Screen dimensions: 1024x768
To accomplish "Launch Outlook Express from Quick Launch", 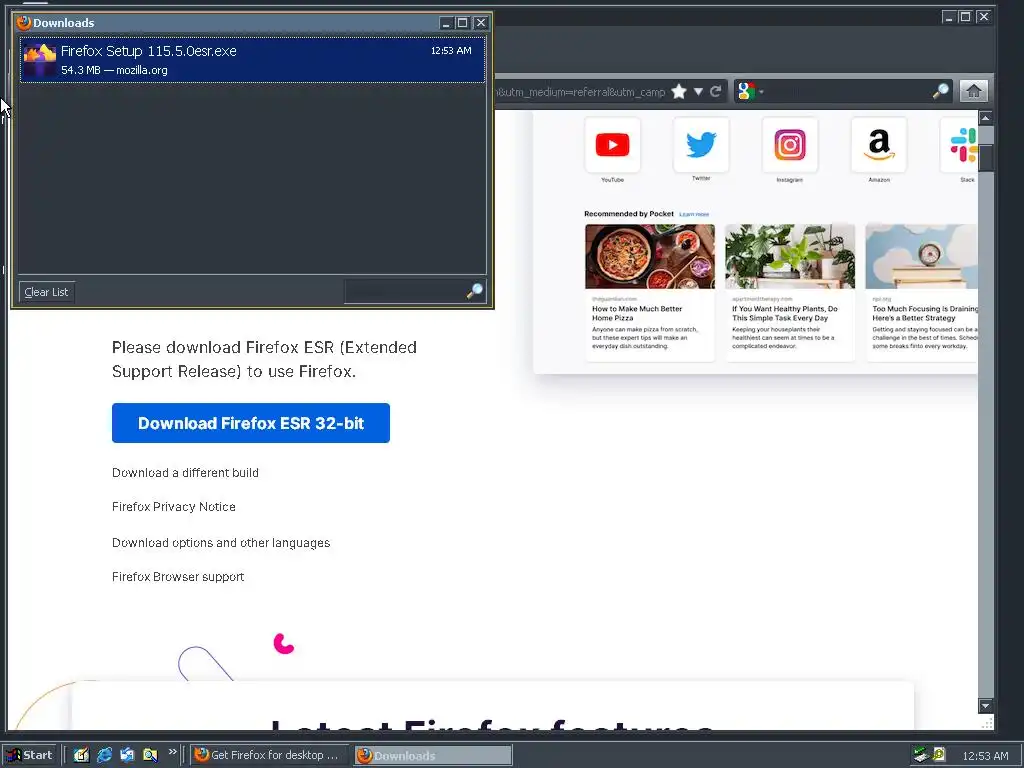I will [x=127, y=755].
